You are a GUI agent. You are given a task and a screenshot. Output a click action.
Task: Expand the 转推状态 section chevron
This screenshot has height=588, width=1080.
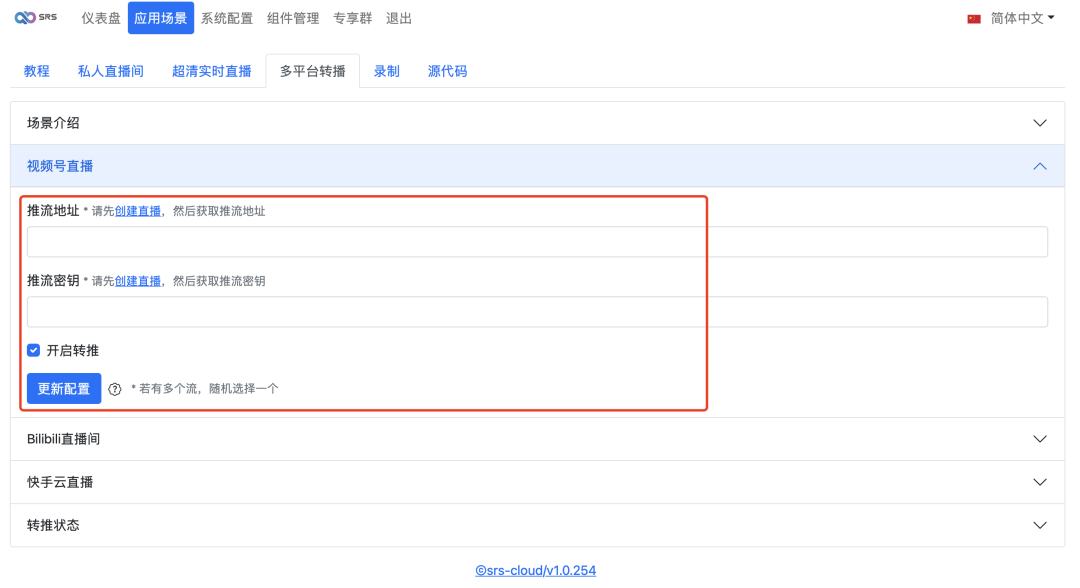(x=1040, y=525)
